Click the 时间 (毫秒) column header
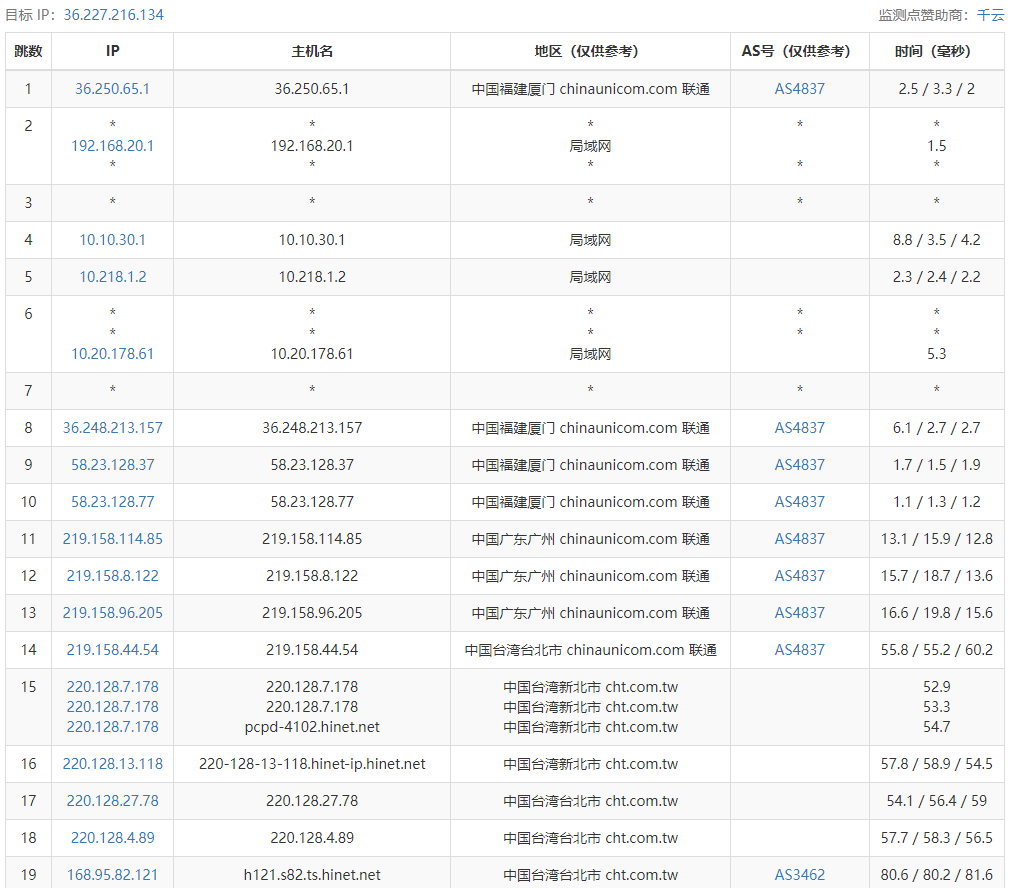The height and width of the screenshot is (888, 1011). (x=937, y=51)
